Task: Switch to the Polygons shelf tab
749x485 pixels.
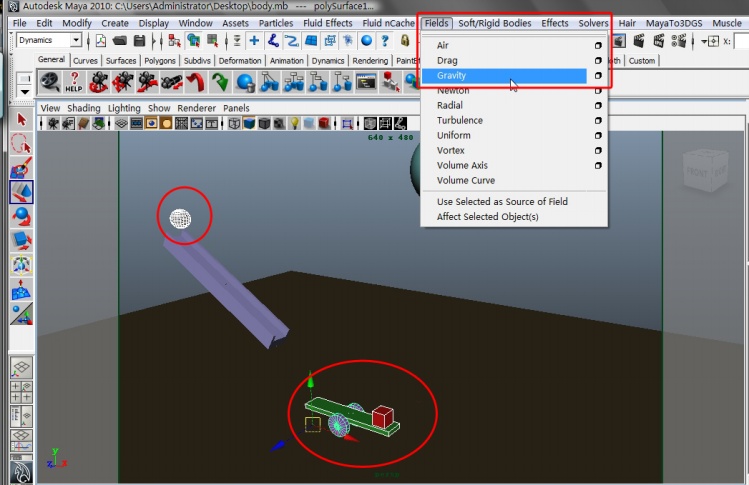Action: tap(160, 61)
